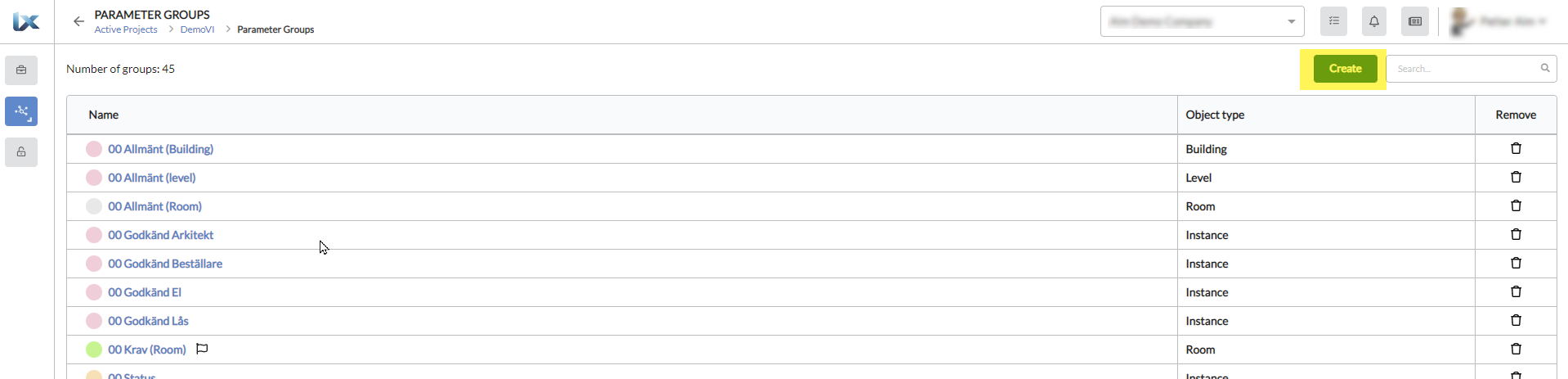
Task: Open notifications bell icon
Action: click(x=1374, y=21)
